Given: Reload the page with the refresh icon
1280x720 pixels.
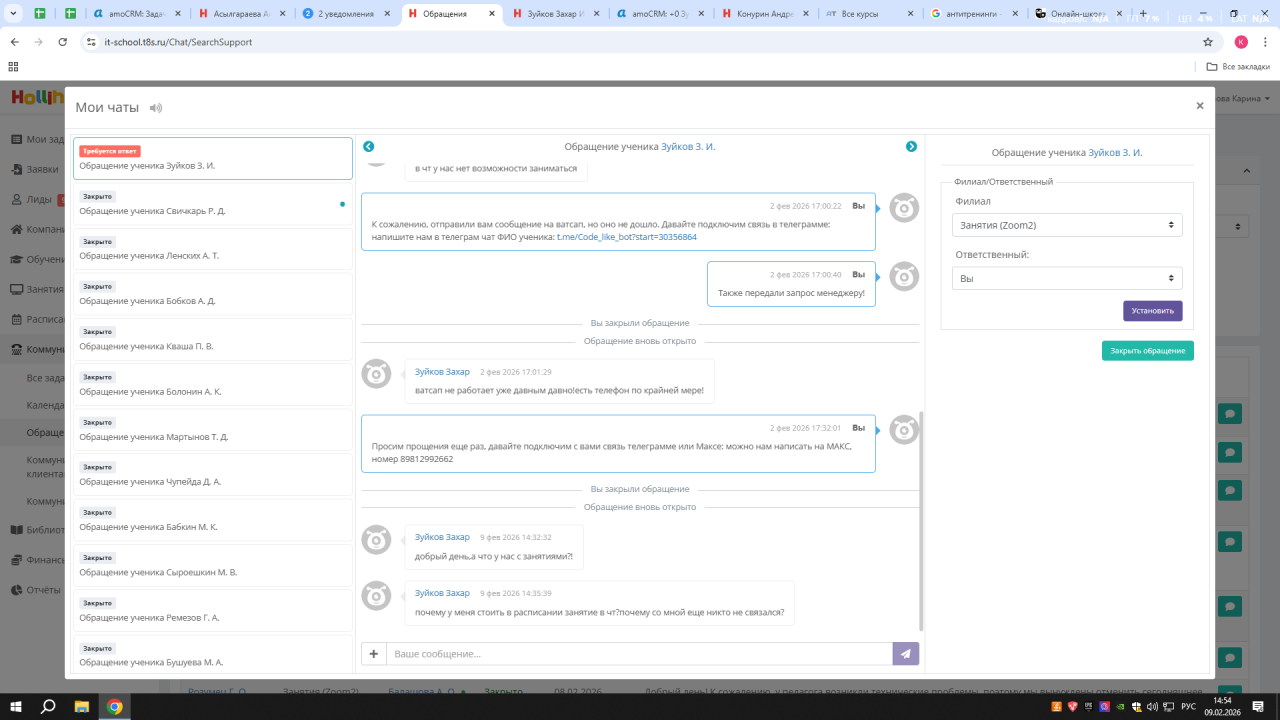Looking at the screenshot, I should (x=62, y=42).
